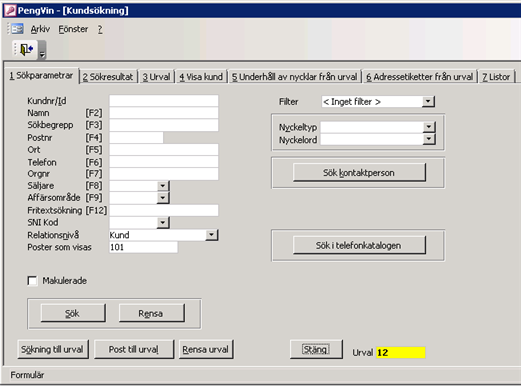
Task: Click the Fritextsökning input field
Action: point(164,210)
